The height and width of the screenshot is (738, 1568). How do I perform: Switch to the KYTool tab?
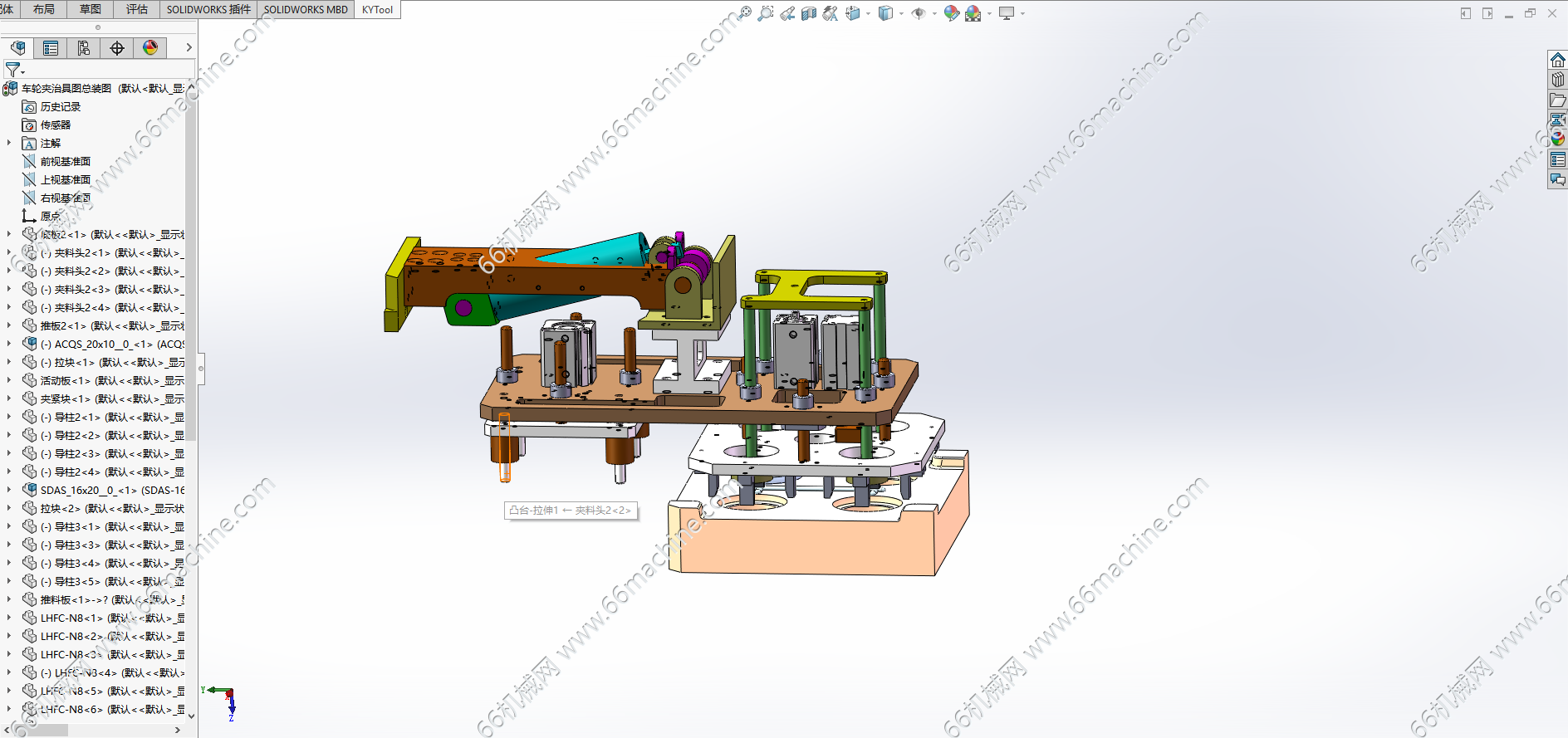coord(377,10)
